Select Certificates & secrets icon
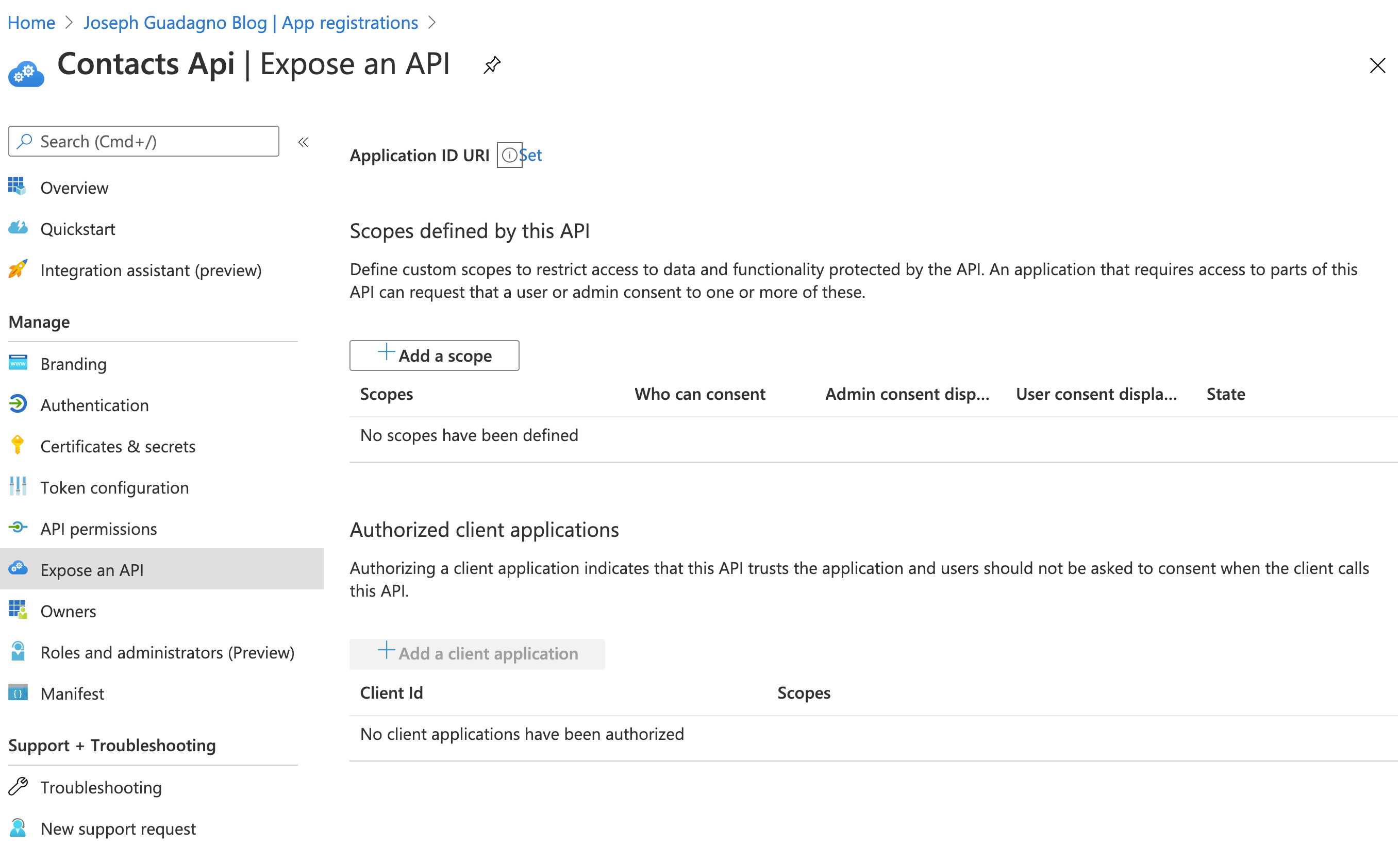The width and height of the screenshot is (1400, 846). coord(17,446)
